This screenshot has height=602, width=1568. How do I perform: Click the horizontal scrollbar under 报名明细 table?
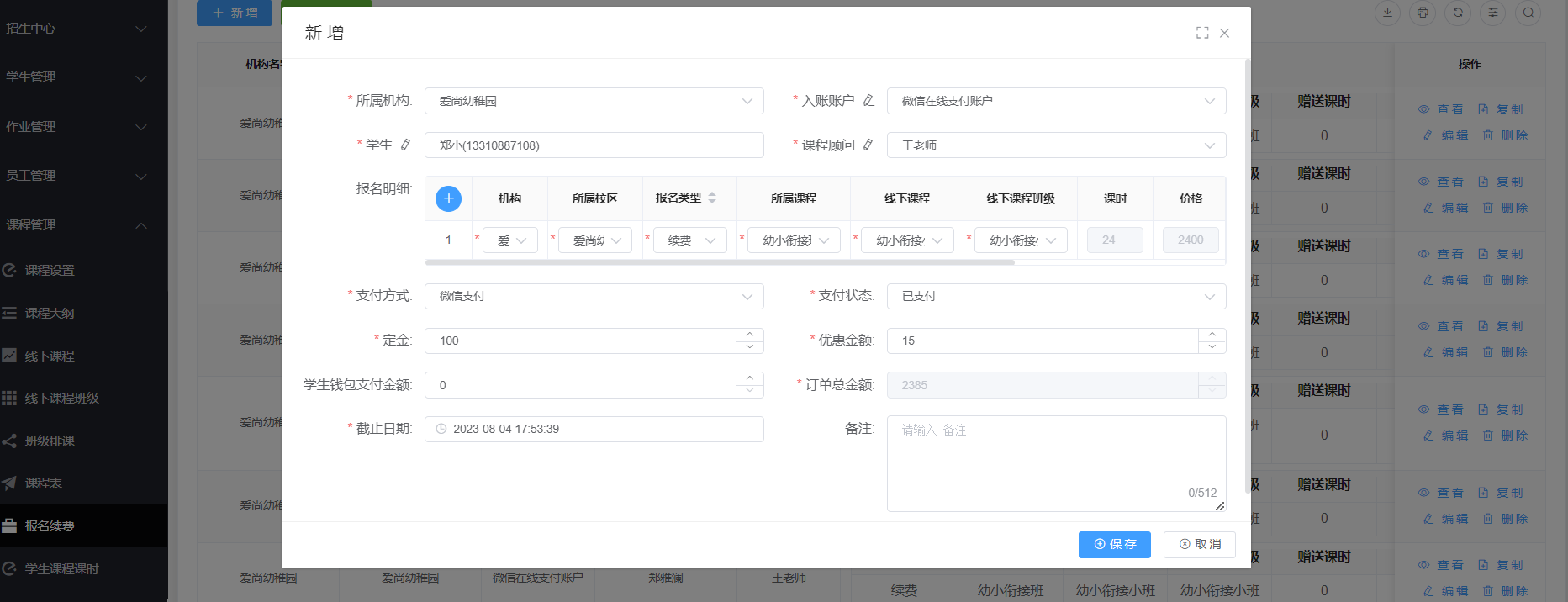(720, 262)
